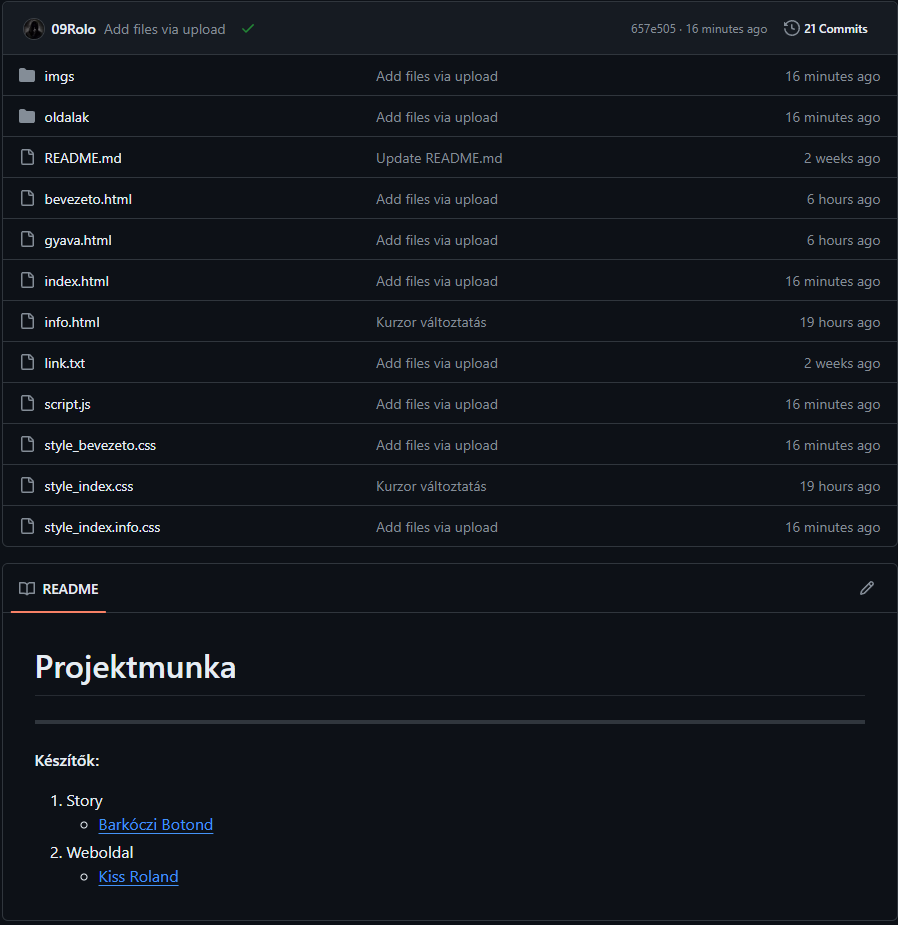
Task: Open the gyava.html file
Action: [78, 240]
